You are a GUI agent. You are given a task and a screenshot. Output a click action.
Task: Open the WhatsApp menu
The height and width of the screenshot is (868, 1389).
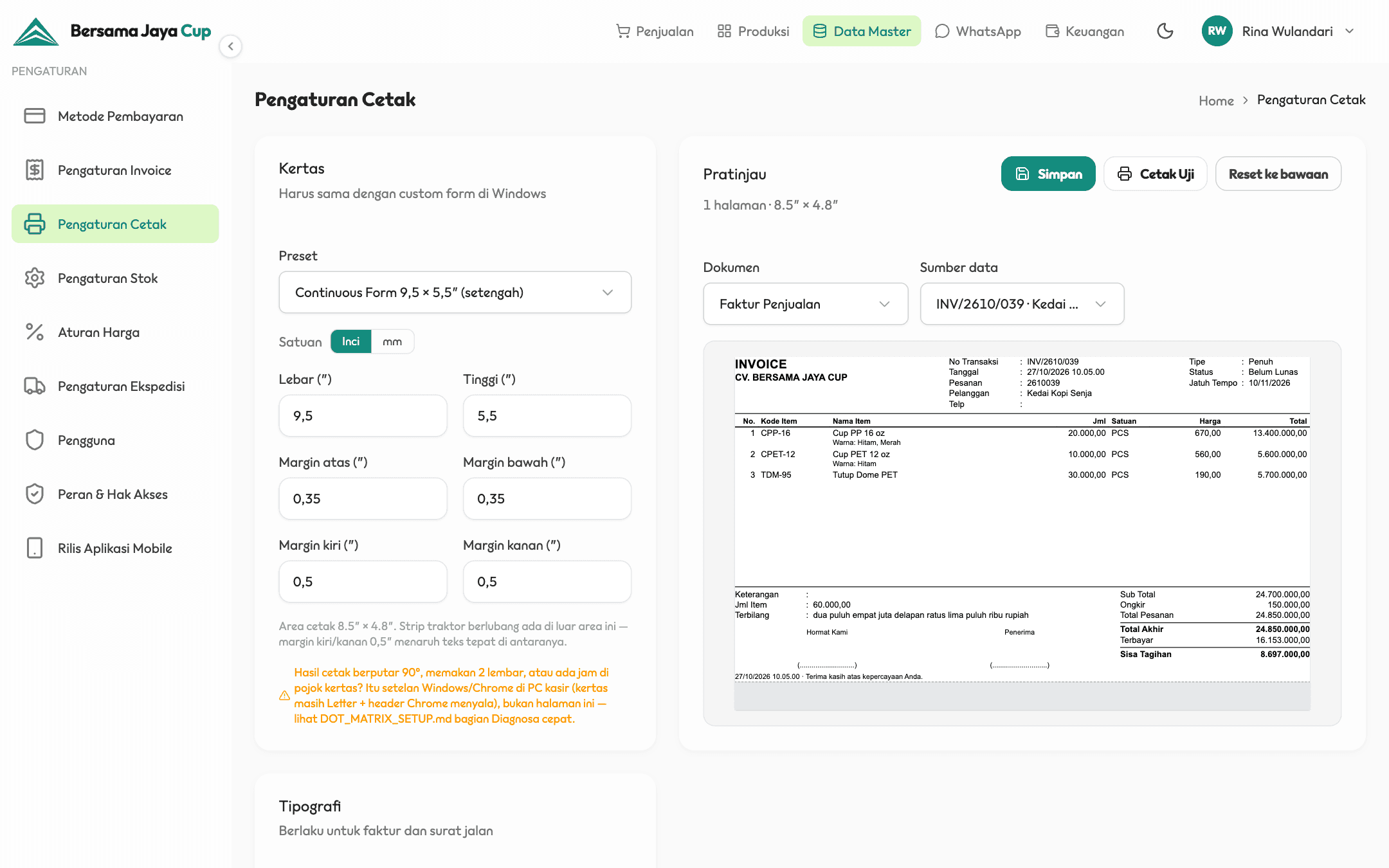tap(978, 31)
